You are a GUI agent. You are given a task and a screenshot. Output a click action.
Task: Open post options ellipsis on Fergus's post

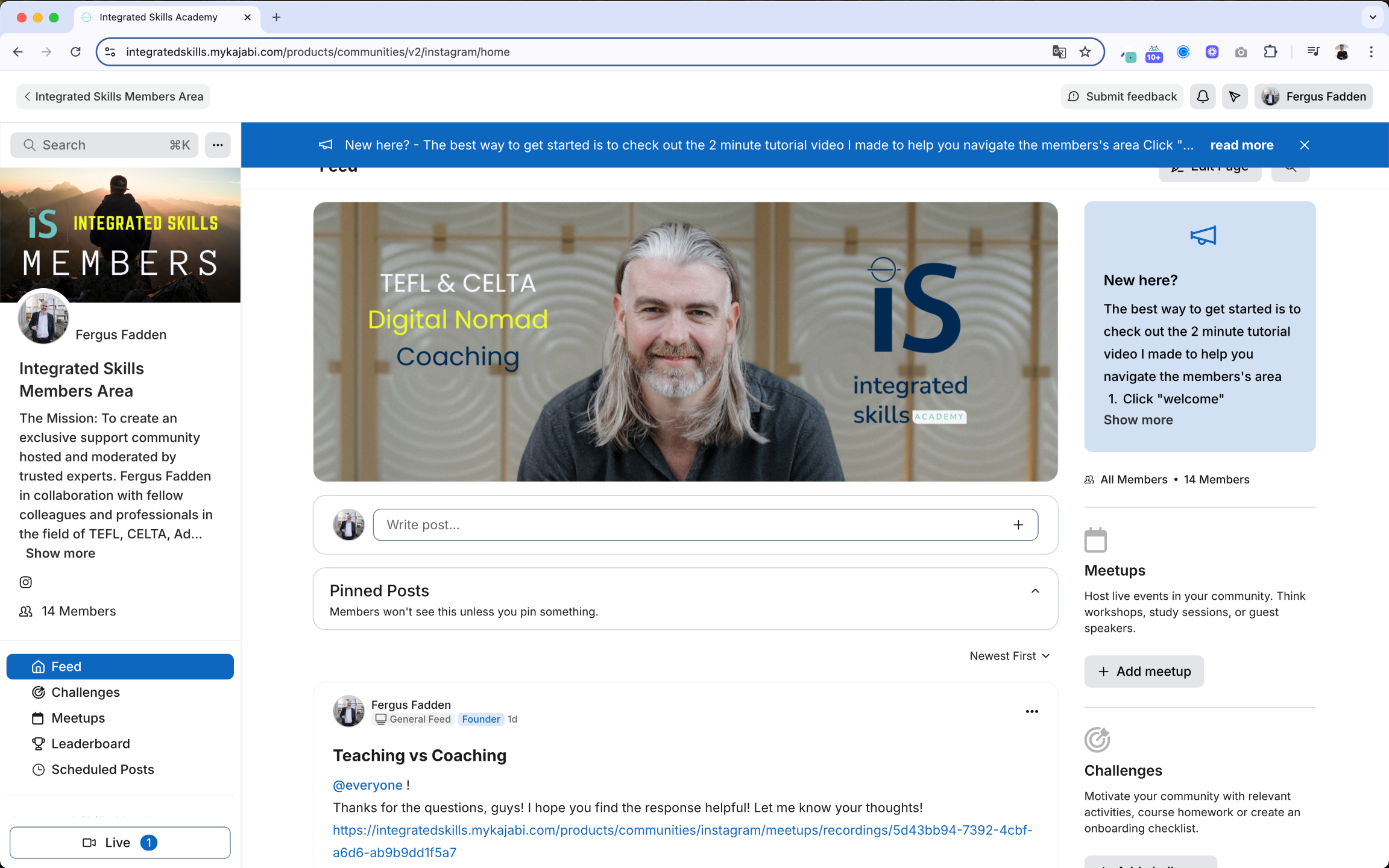1032,711
